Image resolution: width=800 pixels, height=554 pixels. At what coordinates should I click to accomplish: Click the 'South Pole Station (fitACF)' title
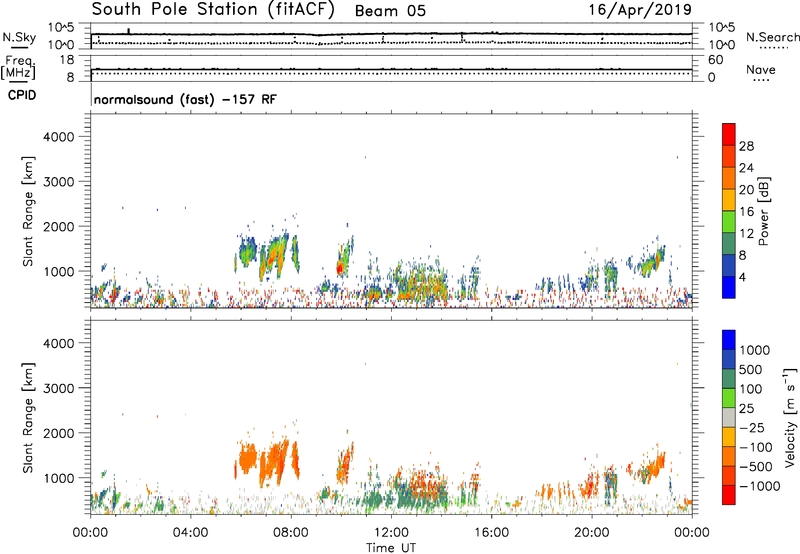coord(213,9)
